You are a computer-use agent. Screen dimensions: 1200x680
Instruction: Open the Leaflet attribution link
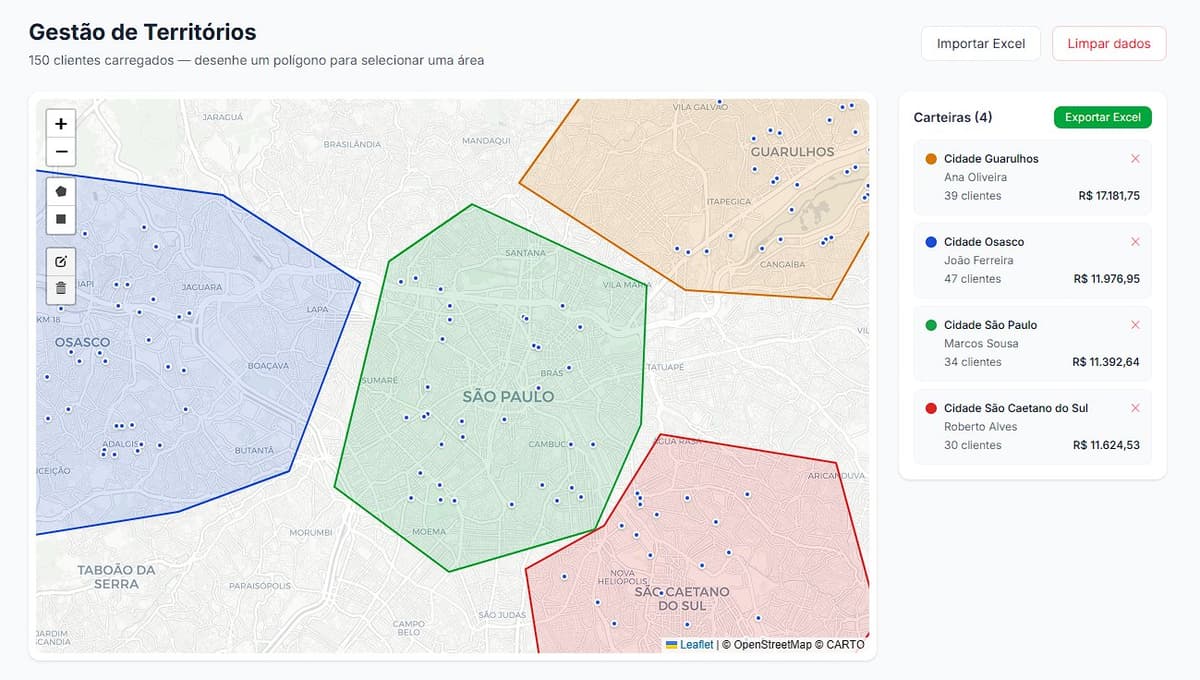[696, 645]
